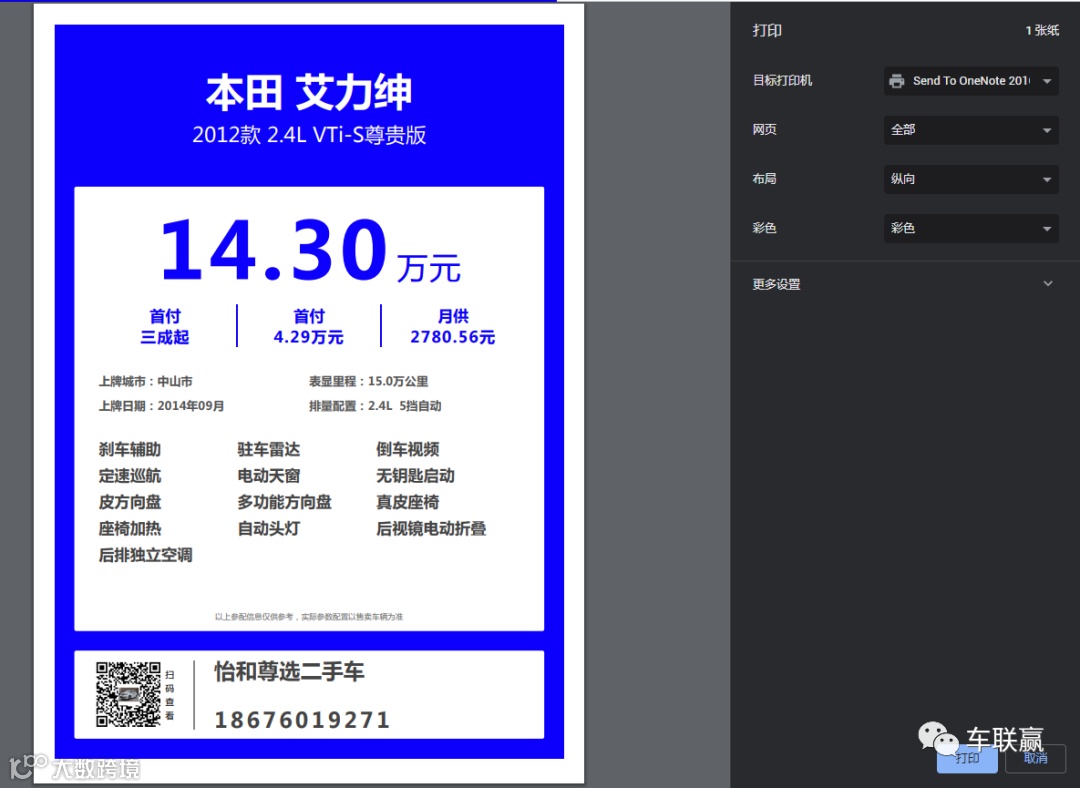
Task: Open the 目标打印机 destination dropdown
Action: click(x=970, y=81)
